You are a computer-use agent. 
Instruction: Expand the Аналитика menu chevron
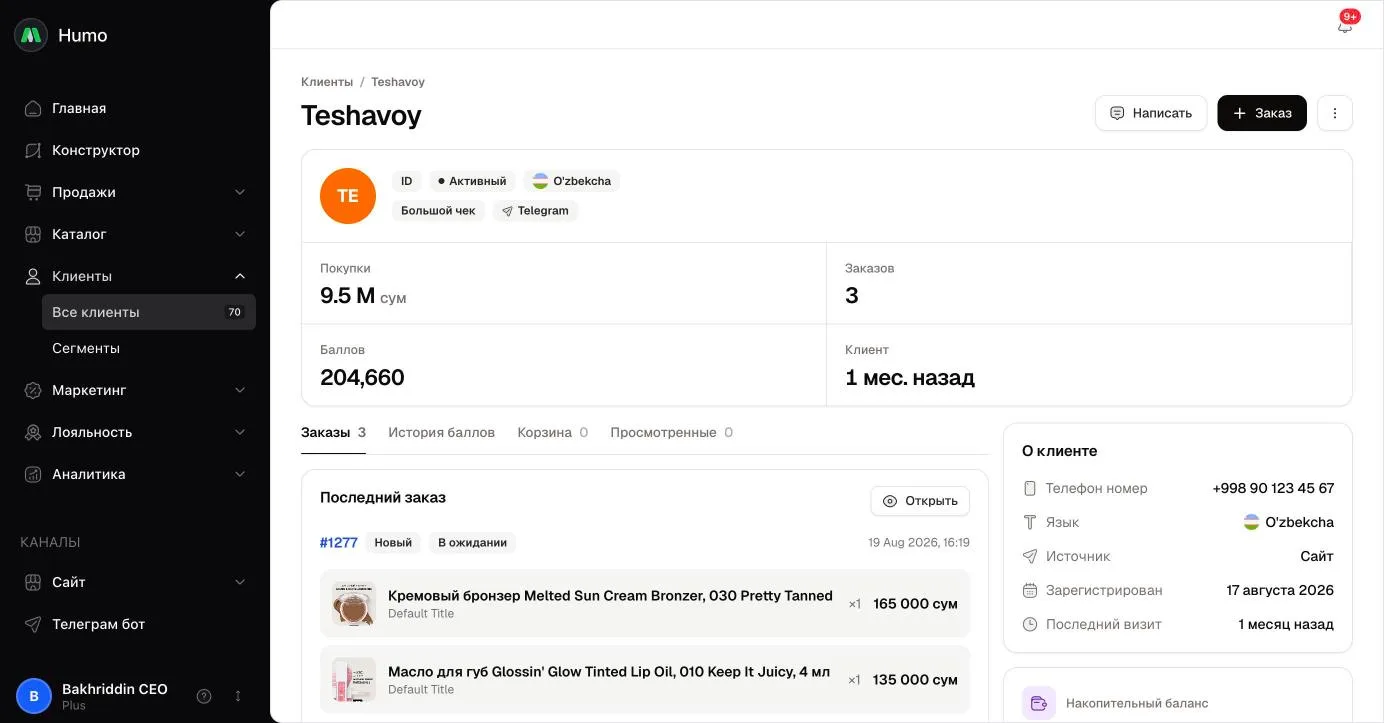(x=240, y=474)
